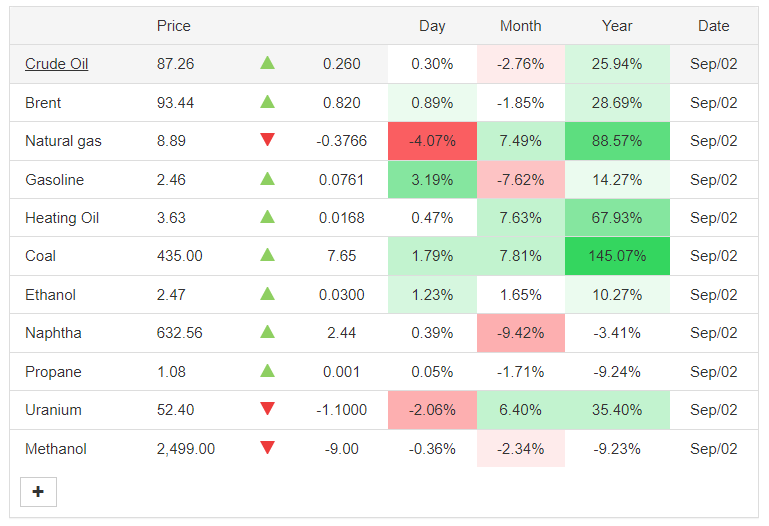This screenshot has width=769, height=526.
Task: Select the Natural gas commodity name
Action: (x=63, y=141)
